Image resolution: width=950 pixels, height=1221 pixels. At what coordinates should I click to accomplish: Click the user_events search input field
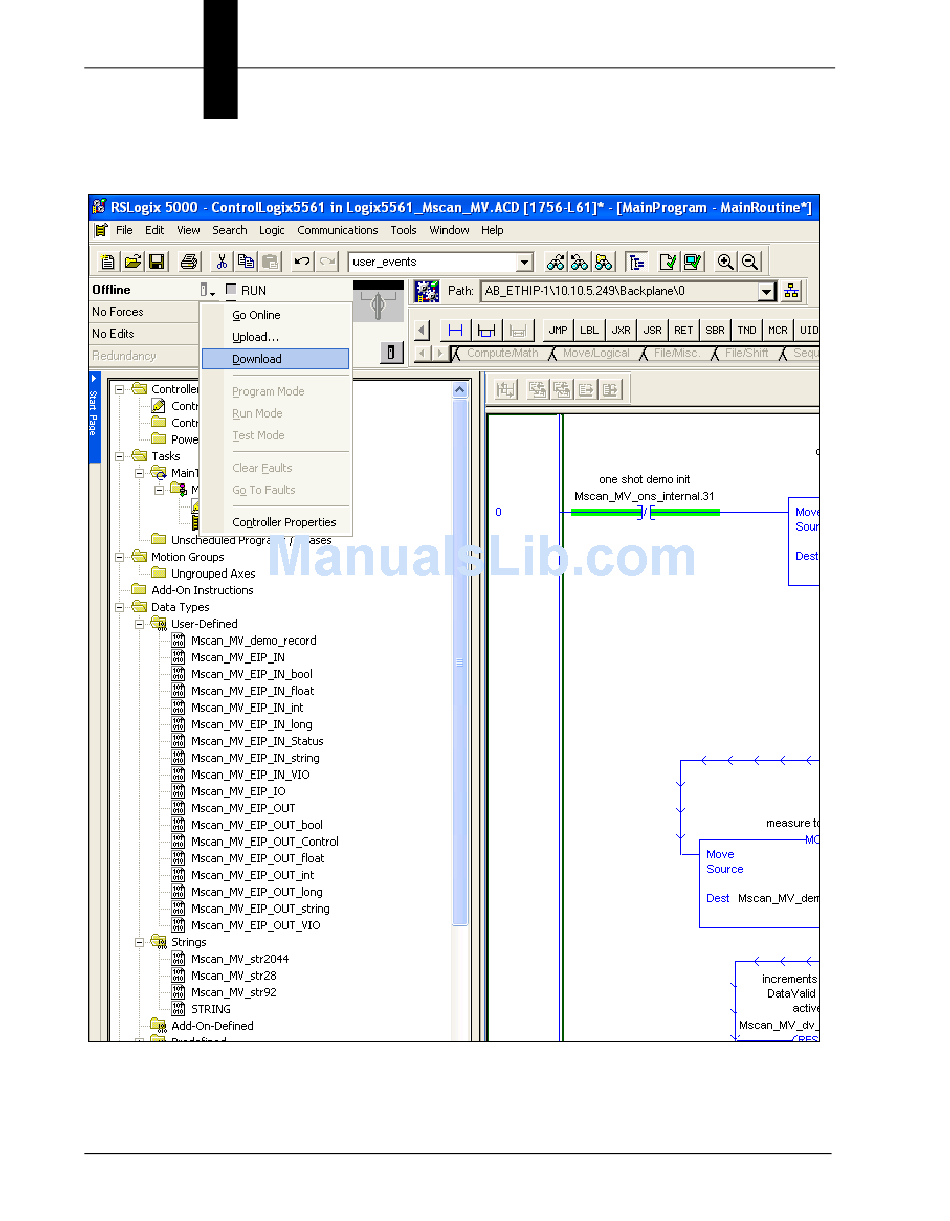click(432, 262)
